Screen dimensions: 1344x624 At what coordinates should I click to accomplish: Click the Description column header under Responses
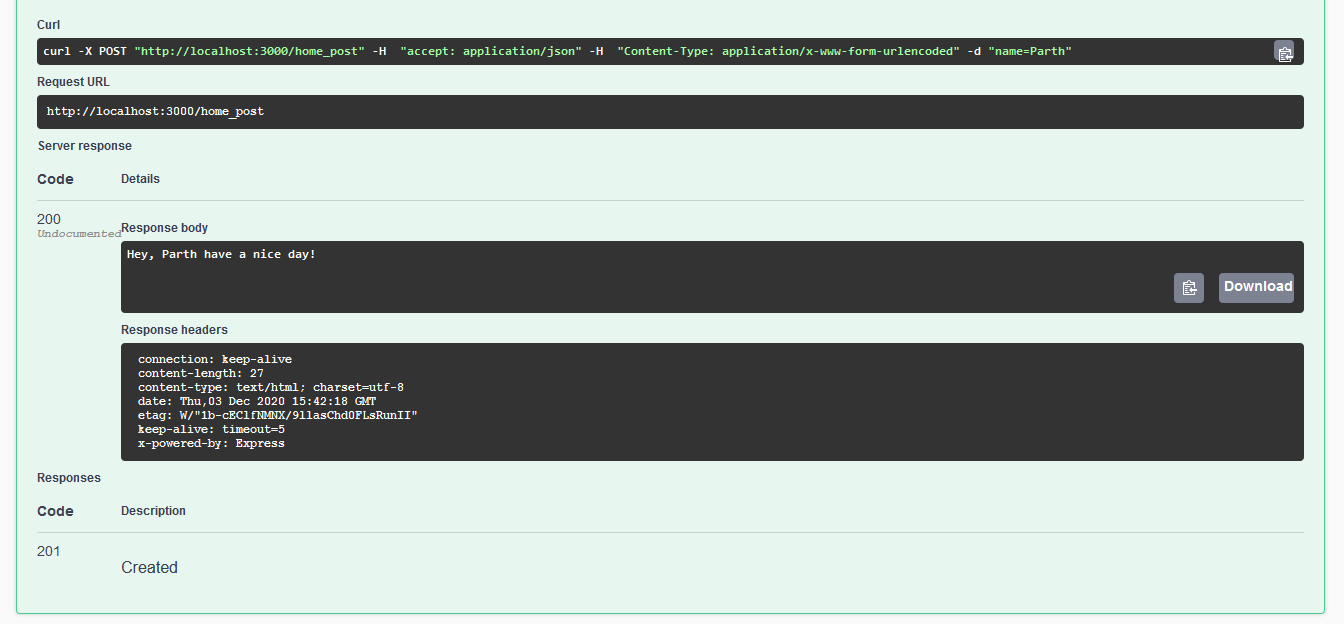[x=153, y=511]
